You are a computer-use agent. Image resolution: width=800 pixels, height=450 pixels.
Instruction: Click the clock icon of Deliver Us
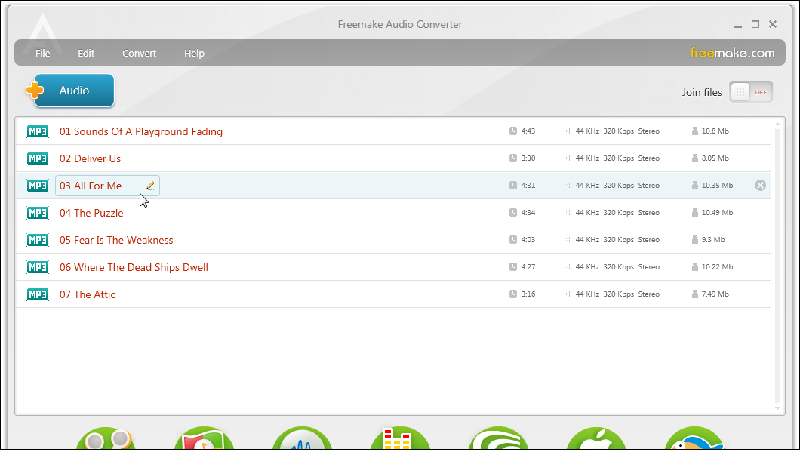(513, 158)
